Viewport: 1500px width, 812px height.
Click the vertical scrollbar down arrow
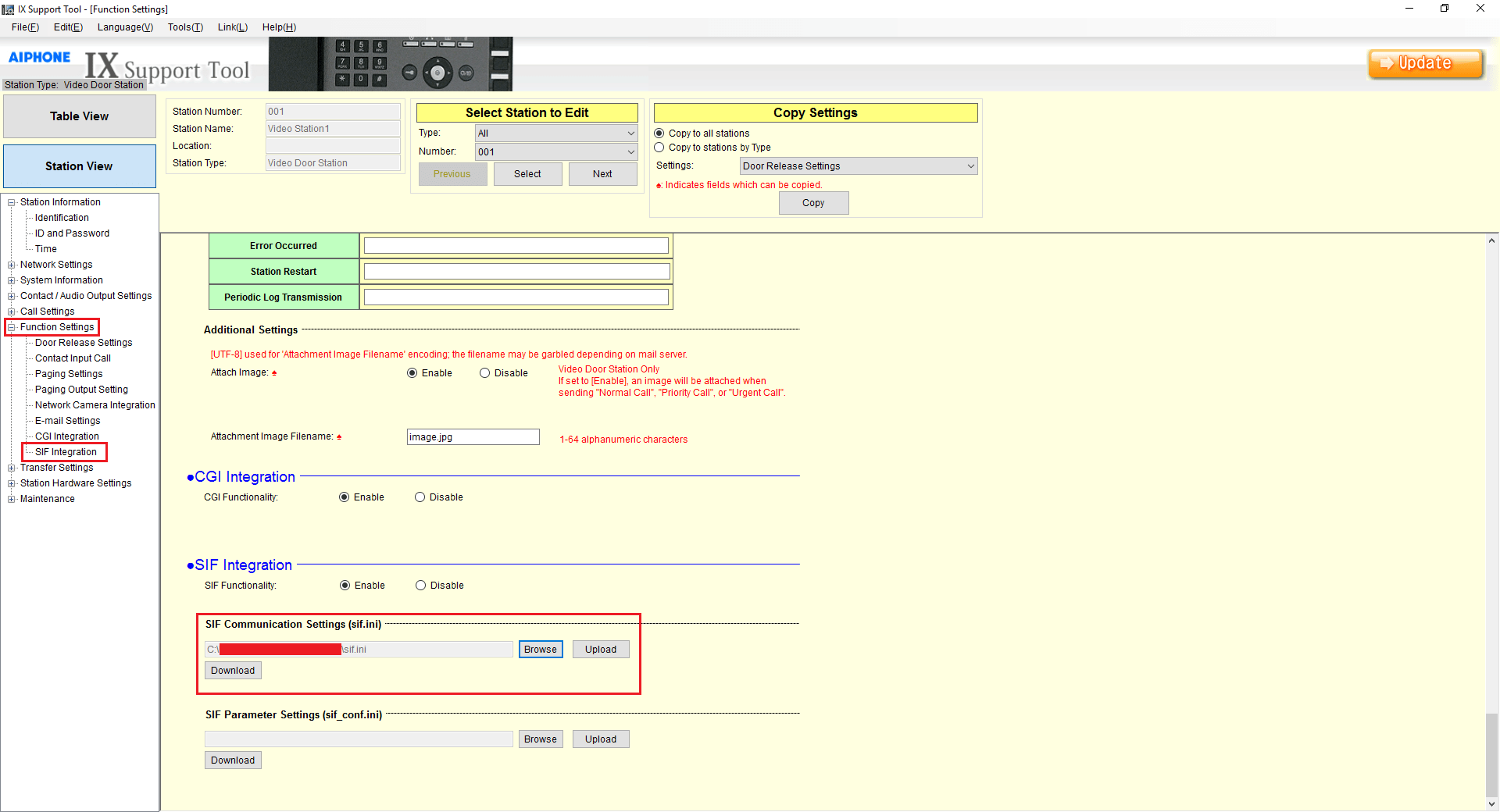pyautogui.click(x=1492, y=803)
